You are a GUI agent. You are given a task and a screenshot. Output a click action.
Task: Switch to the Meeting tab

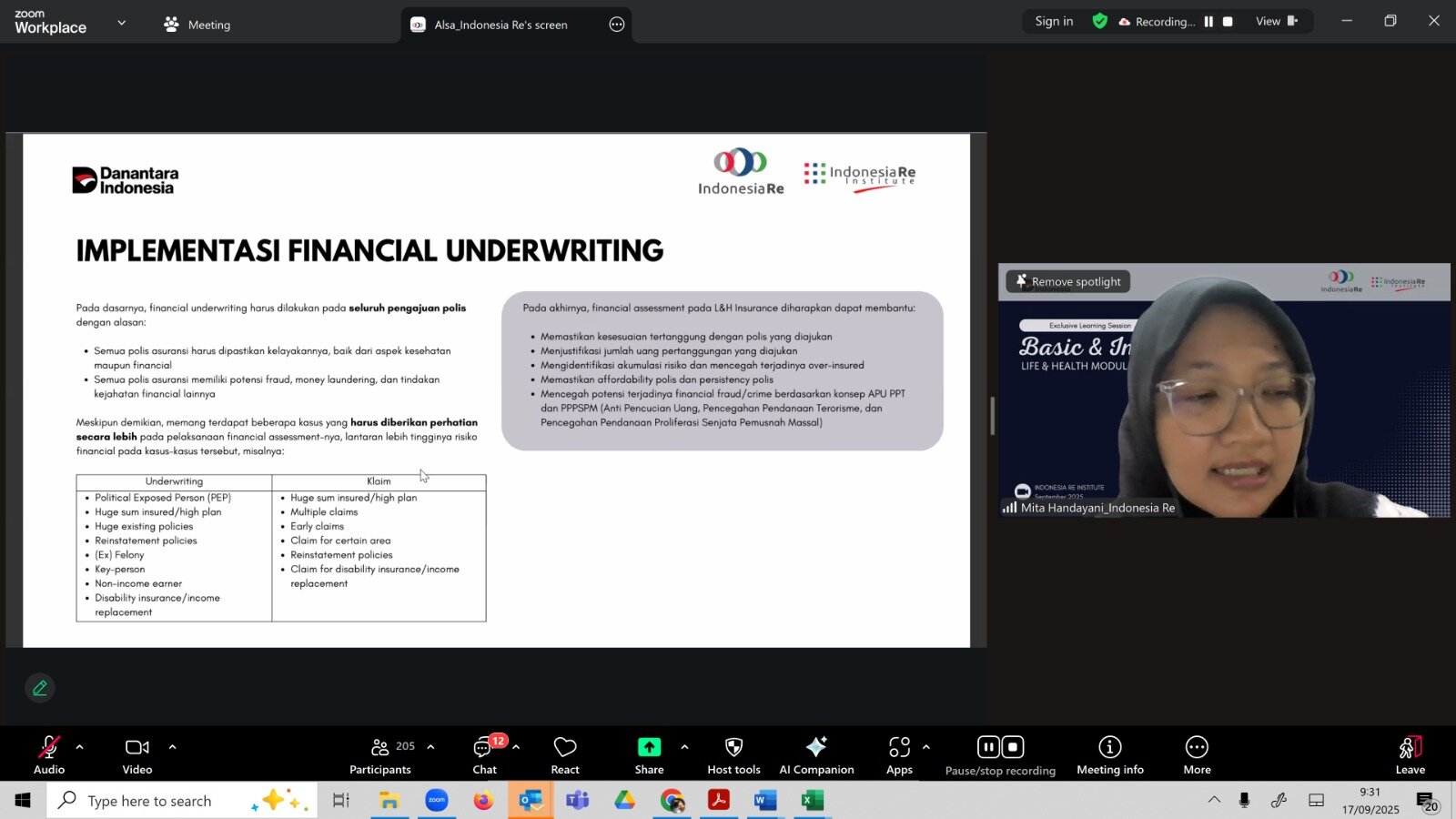tap(197, 25)
